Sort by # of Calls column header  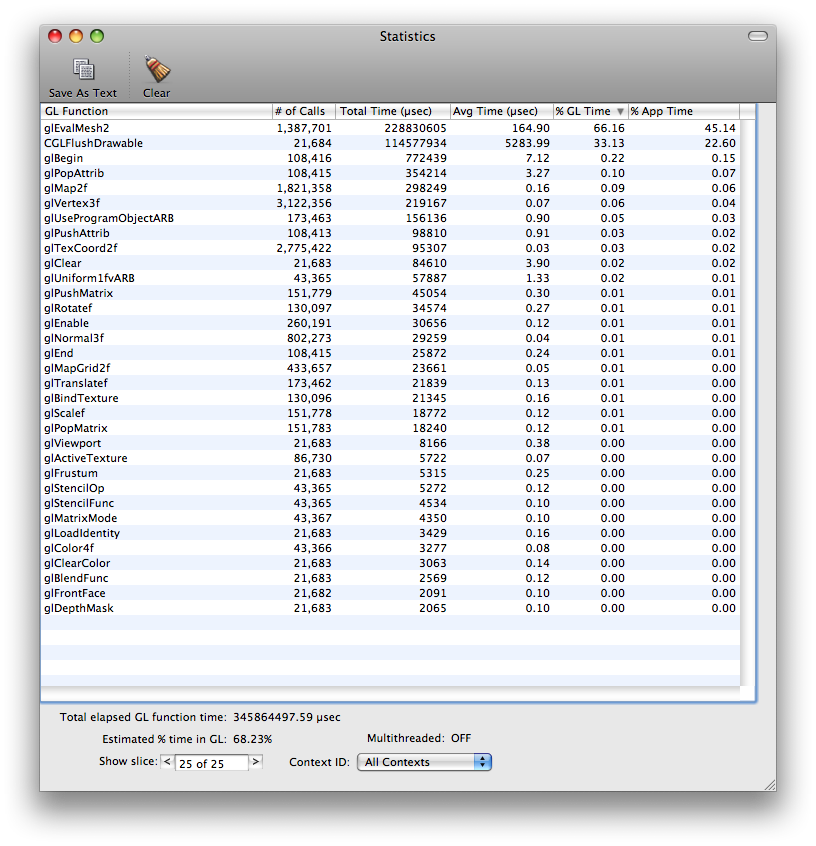[304, 111]
